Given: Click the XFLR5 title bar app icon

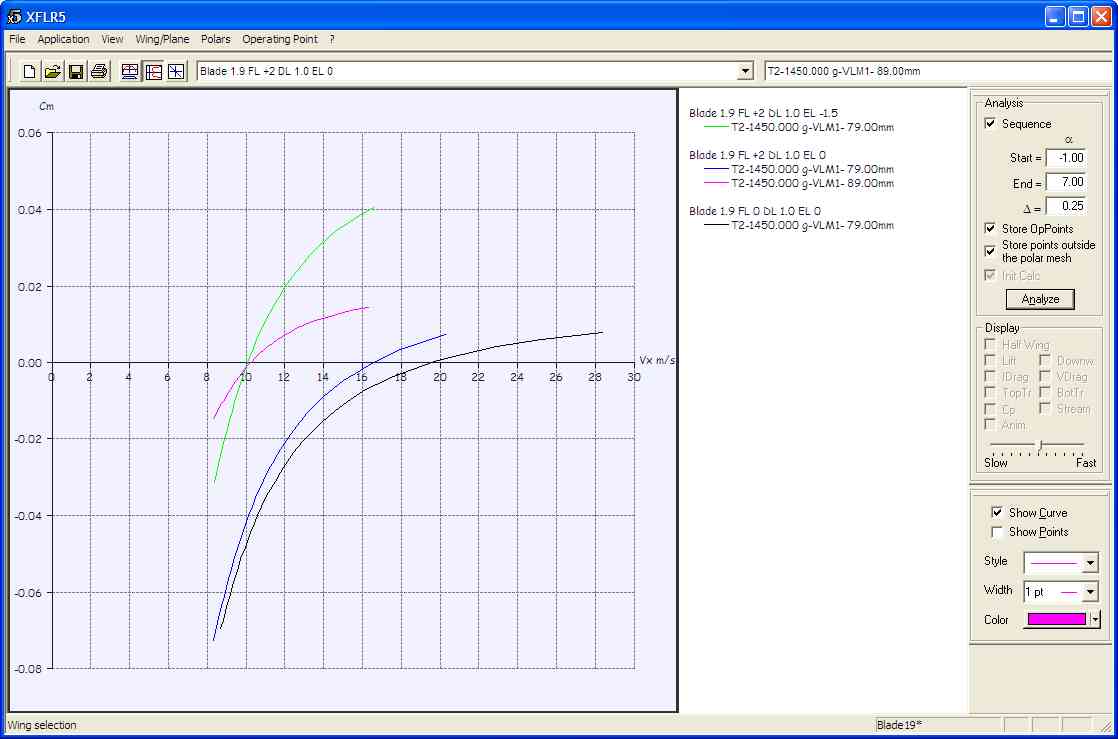Looking at the screenshot, I should [x=14, y=17].
